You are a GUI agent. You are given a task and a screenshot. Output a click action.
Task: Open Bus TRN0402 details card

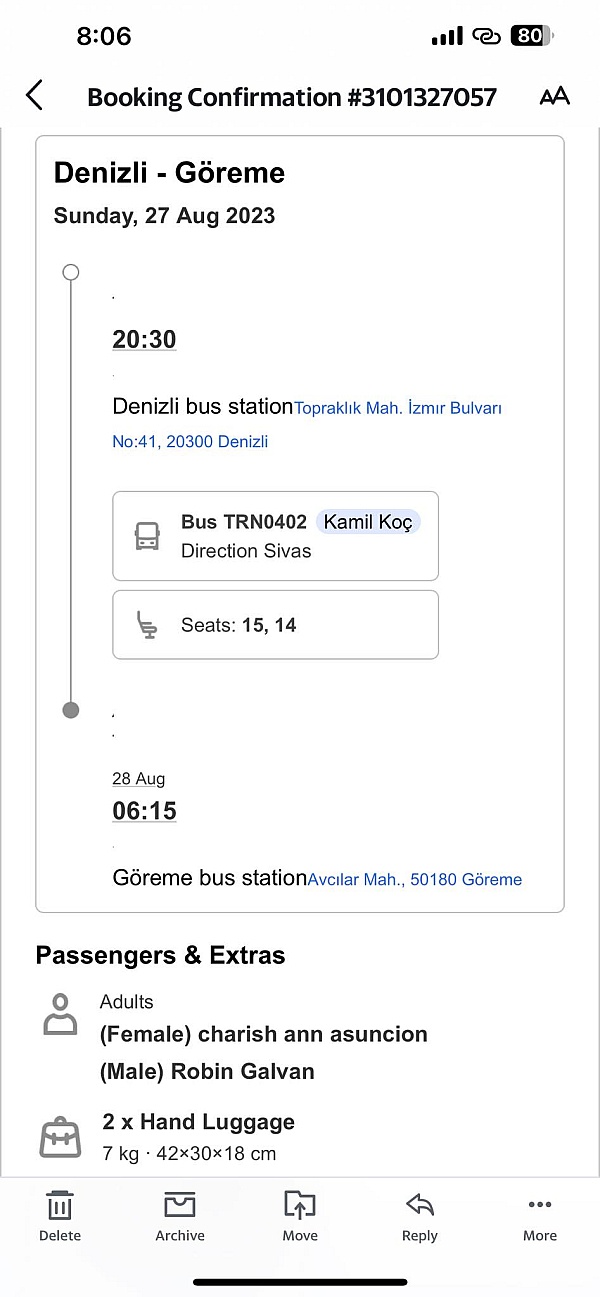click(x=275, y=536)
